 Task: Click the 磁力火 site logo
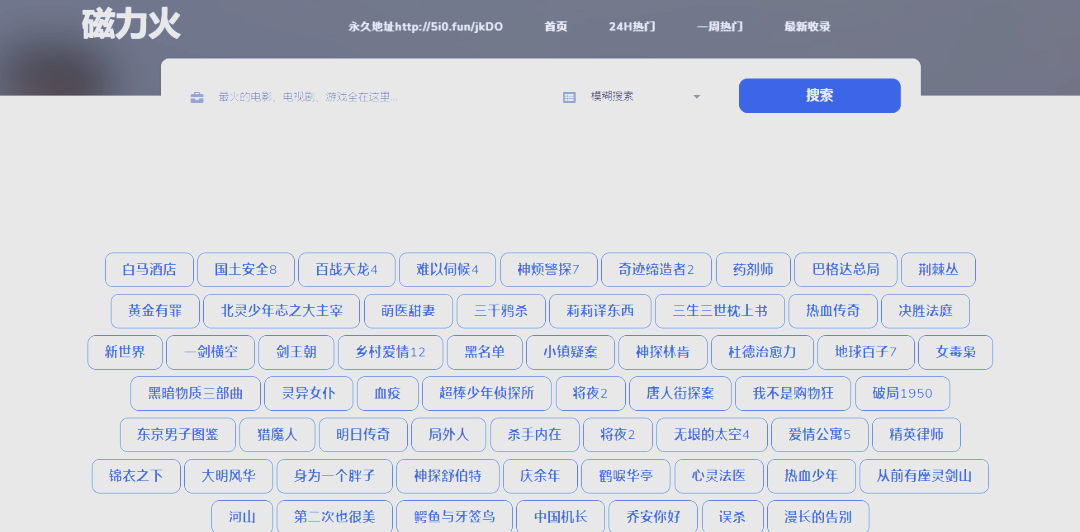[x=131, y=25]
